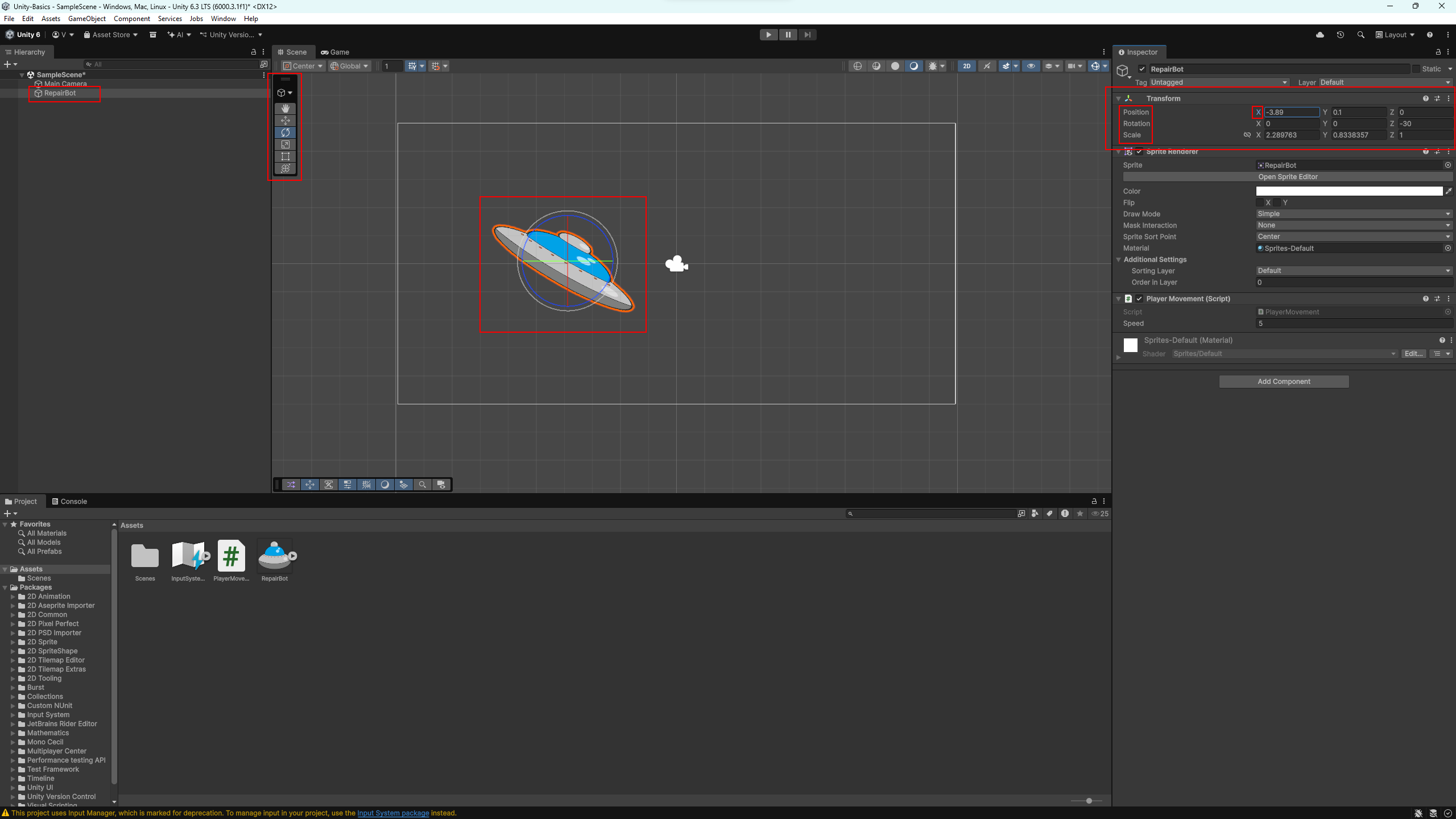Select the Hand view tool
The width and height of the screenshot is (1456, 819).
[285, 108]
